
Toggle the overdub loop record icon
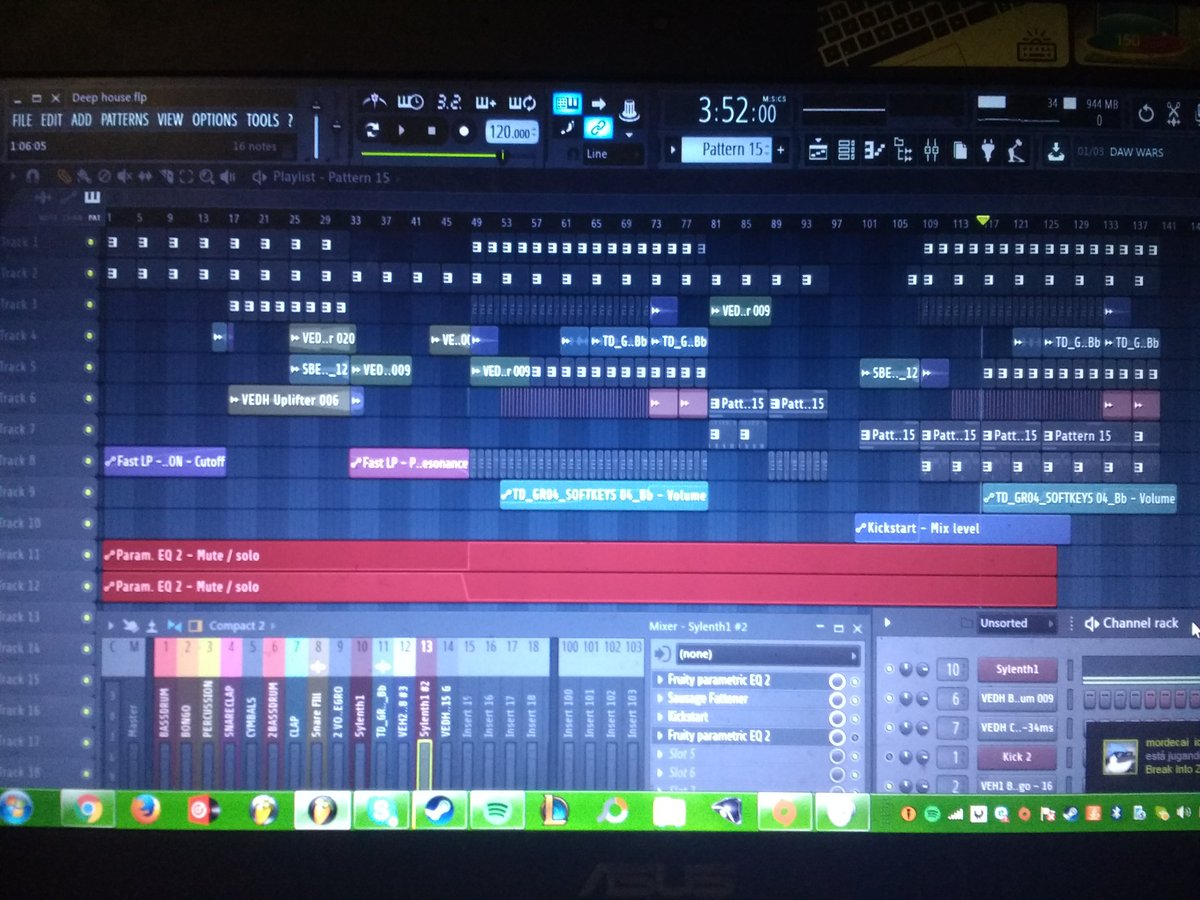523,102
